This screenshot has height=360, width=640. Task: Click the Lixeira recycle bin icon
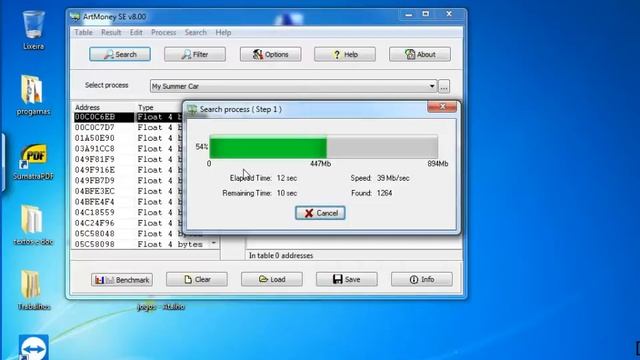pyautogui.click(x=33, y=30)
